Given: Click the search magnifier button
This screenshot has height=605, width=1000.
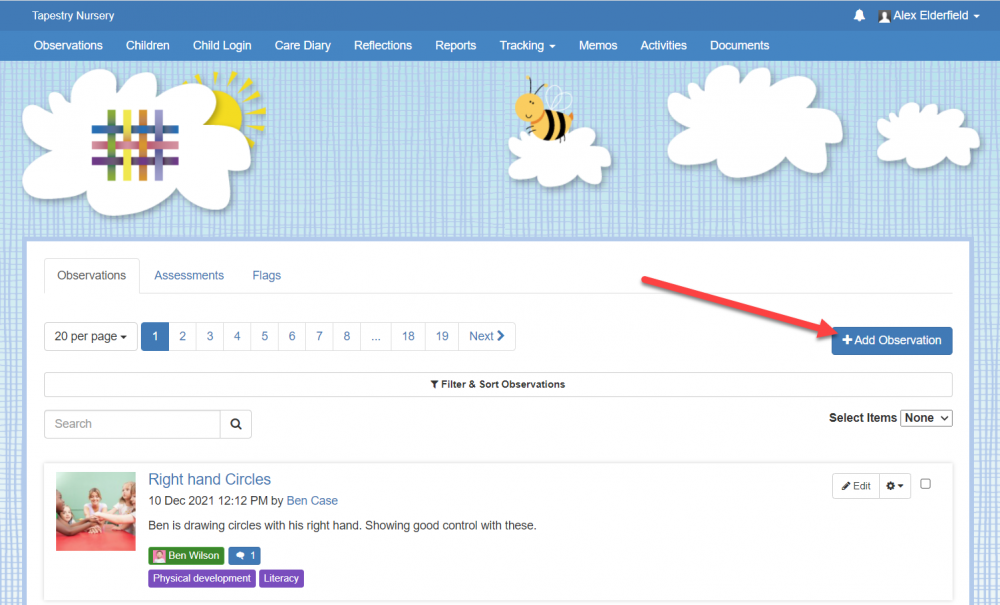Looking at the screenshot, I should 236,424.
